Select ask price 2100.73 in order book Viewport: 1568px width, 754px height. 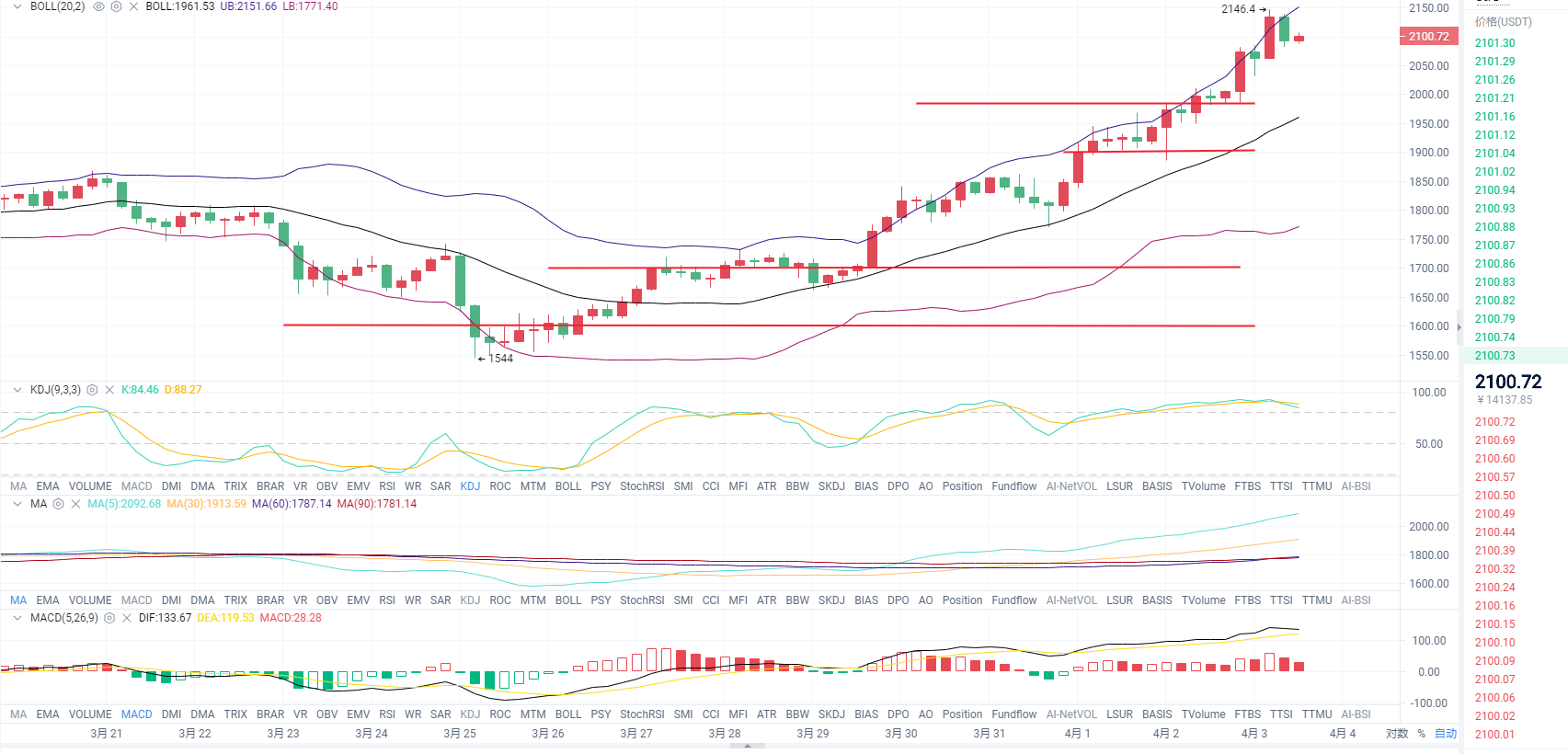pyautogui.click(x=1494, y=356)
